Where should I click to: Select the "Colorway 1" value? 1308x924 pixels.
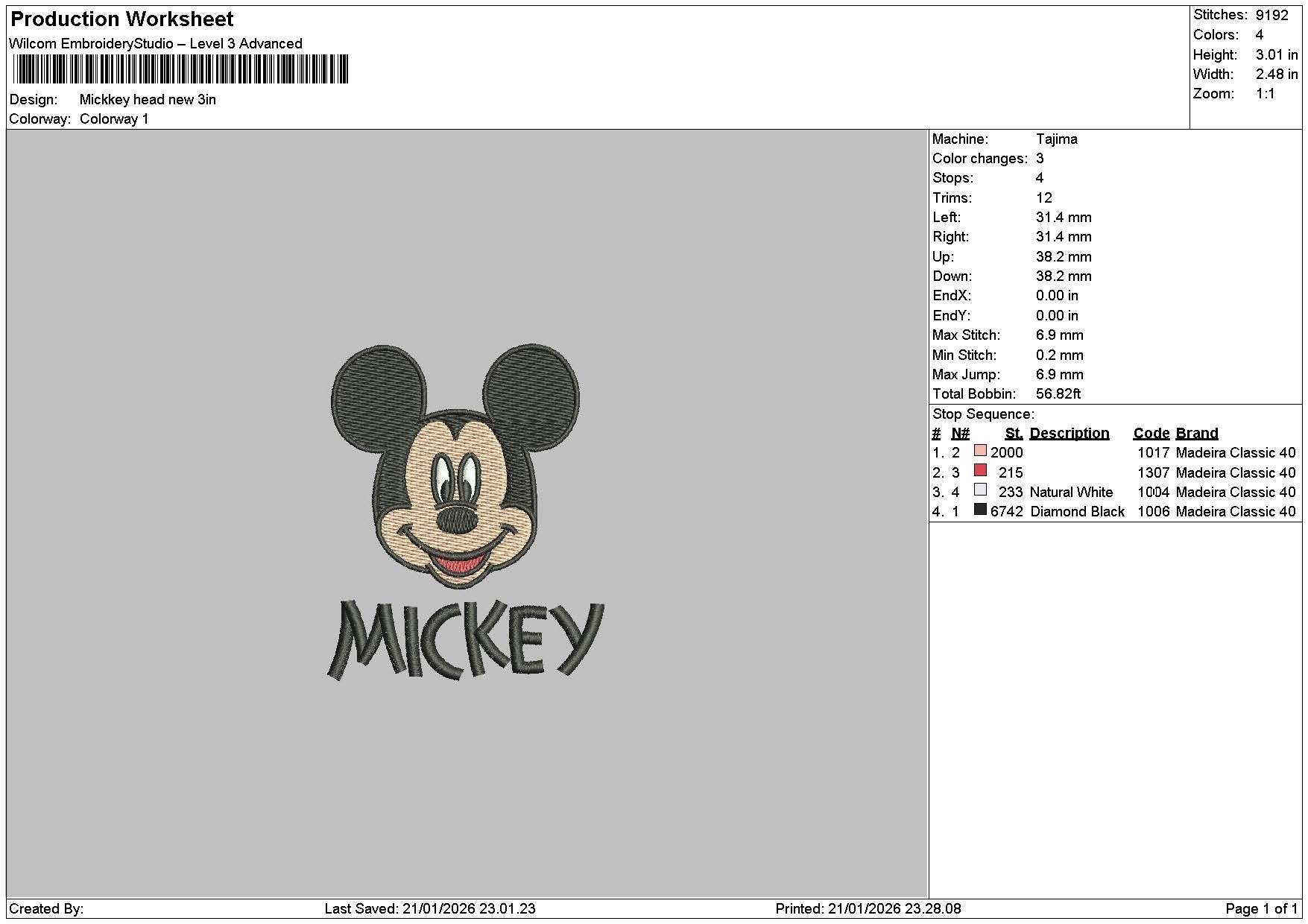114,119
